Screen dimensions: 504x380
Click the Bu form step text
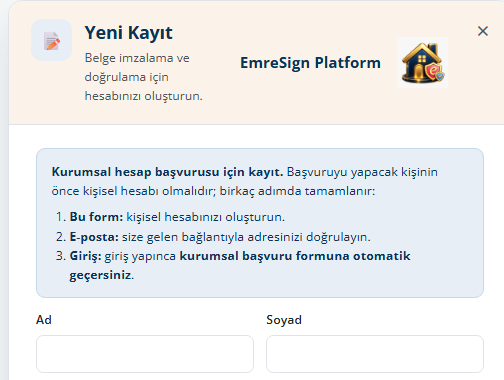[177, 217]
